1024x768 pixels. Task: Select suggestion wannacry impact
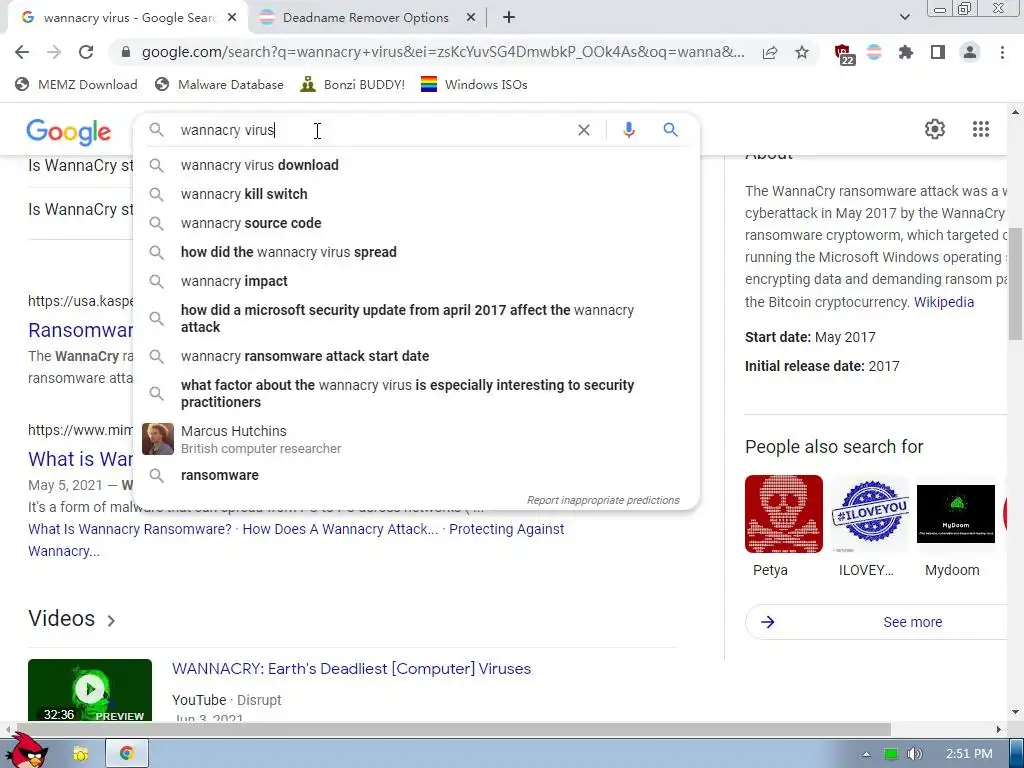416,281
